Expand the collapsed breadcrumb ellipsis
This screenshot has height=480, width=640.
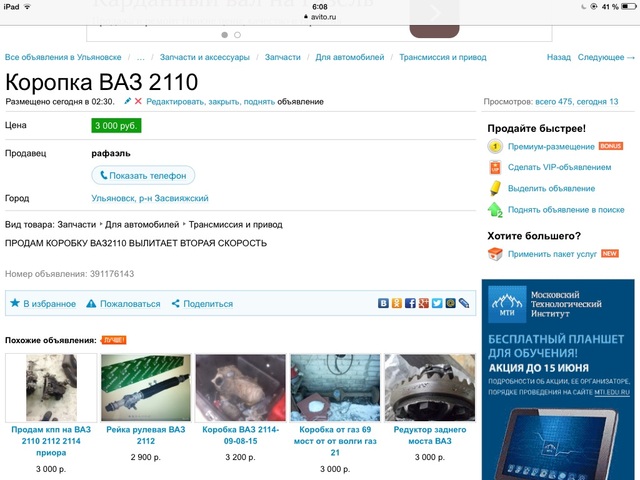coord(141,58)
